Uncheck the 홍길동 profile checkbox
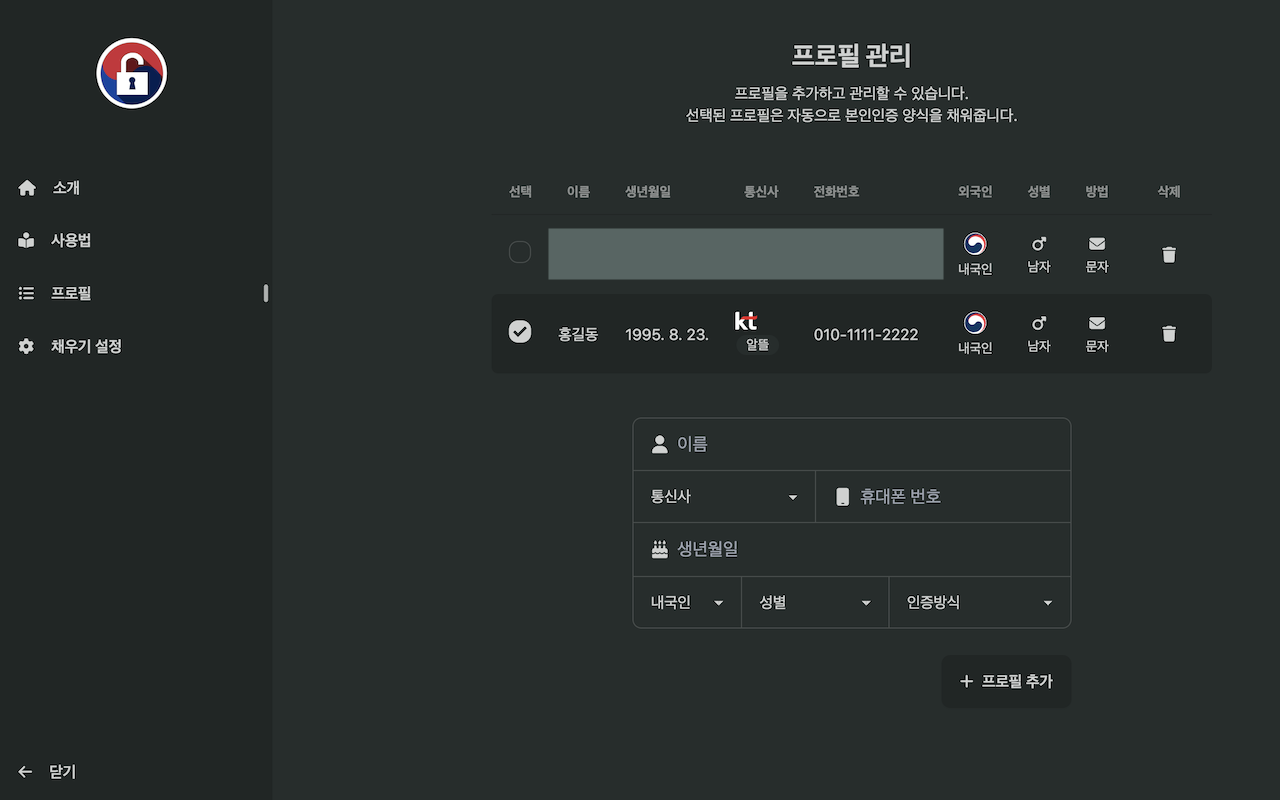Screen dimensions: 1280x800 (x=520, y=331)
